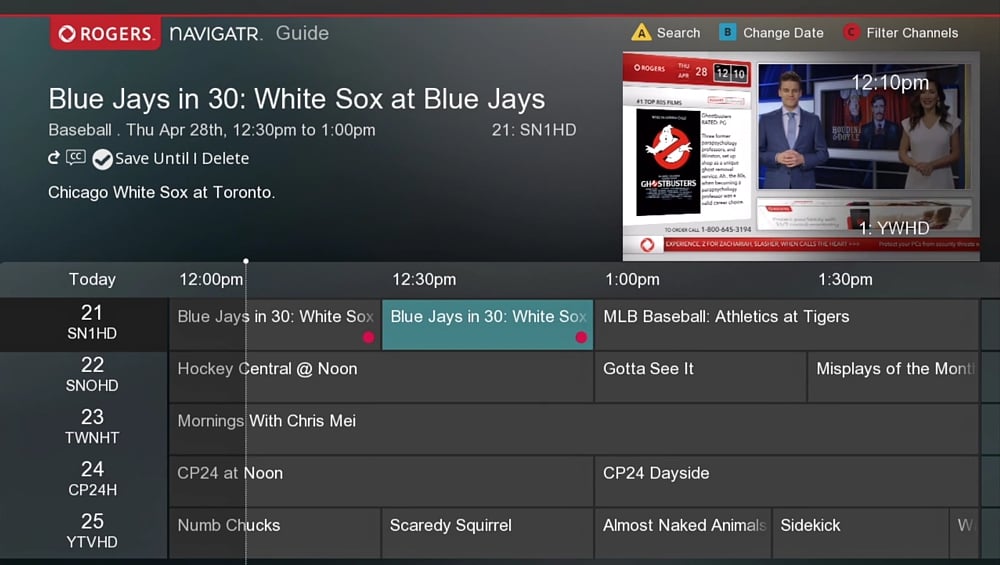
Task: Click the current-time marker dot
Action: click(x=246, y=261)
